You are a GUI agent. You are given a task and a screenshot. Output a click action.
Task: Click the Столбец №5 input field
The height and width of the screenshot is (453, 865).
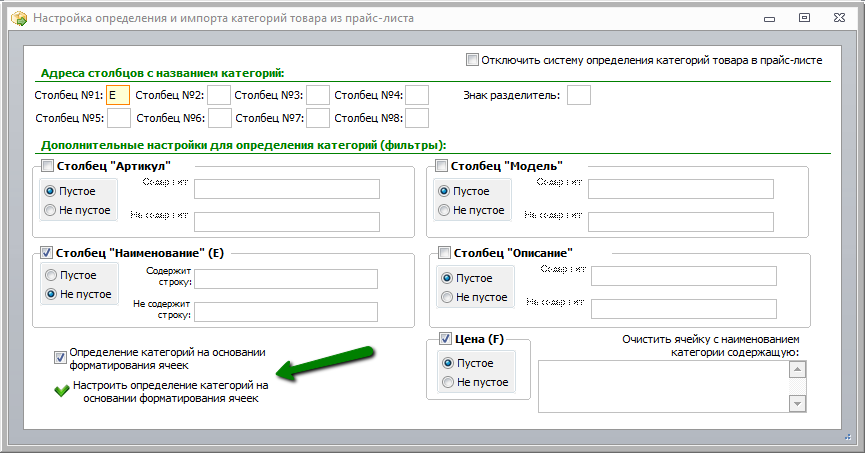coord(119,118)
